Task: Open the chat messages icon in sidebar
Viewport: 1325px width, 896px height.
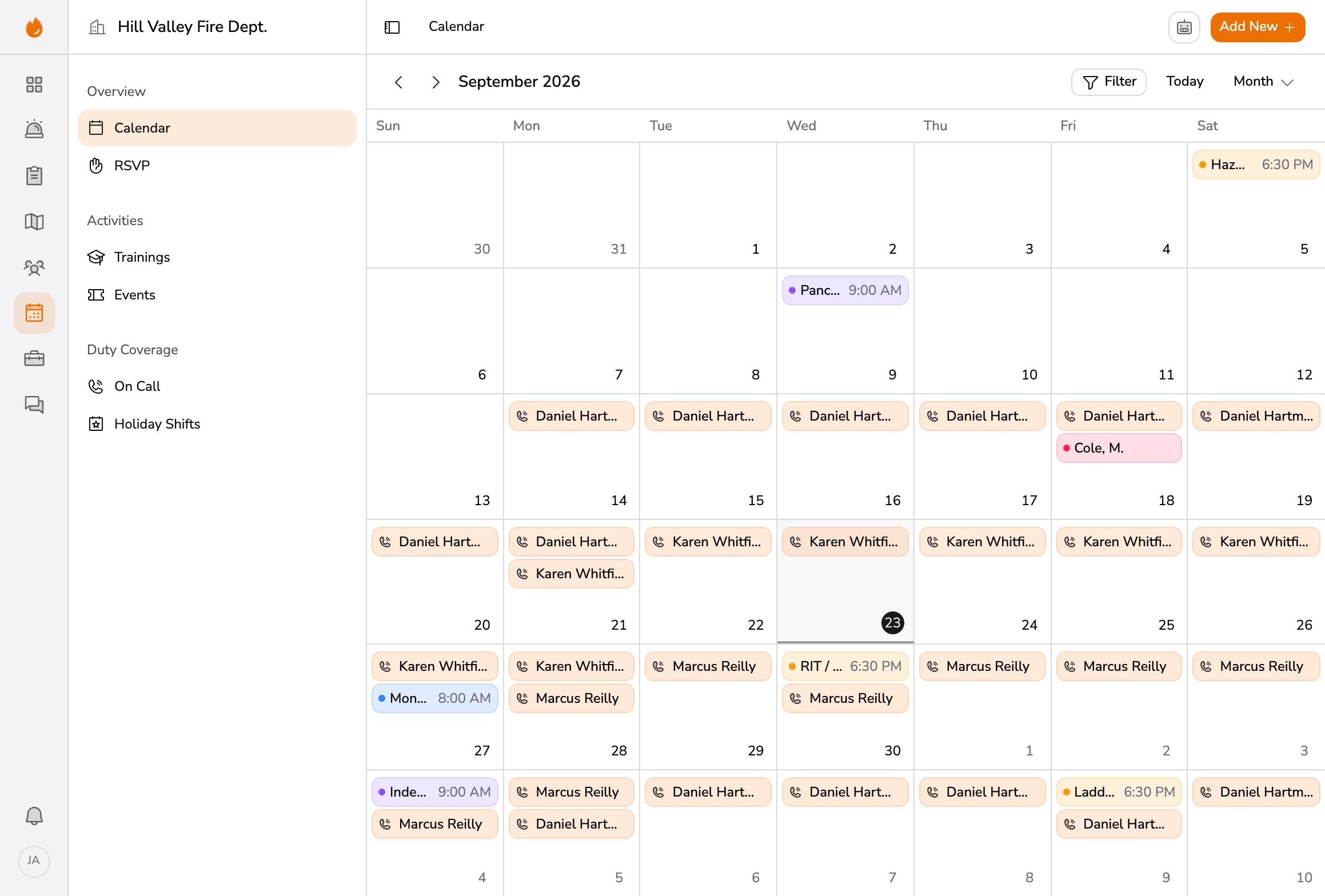Action: click(34, 405)
